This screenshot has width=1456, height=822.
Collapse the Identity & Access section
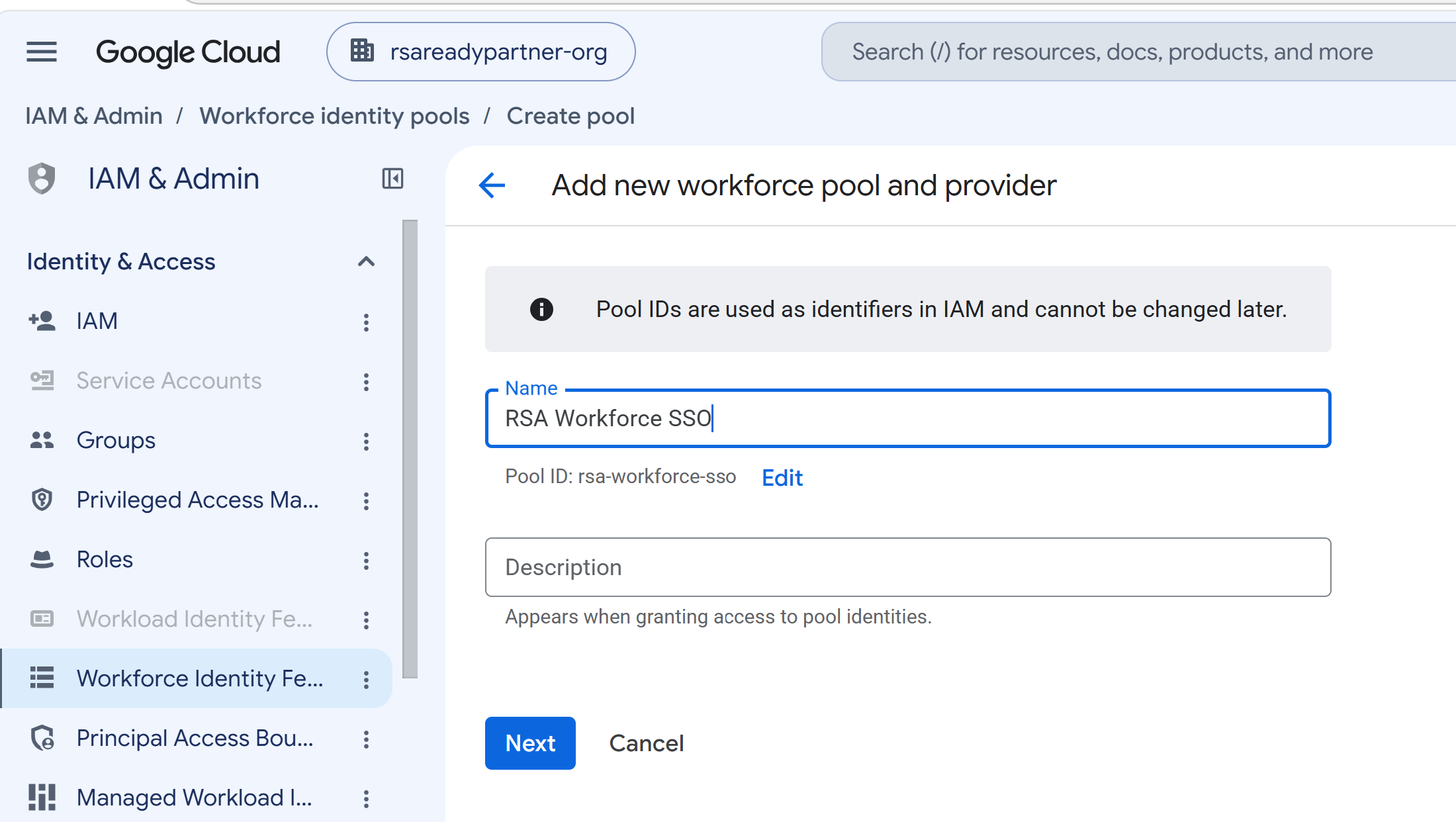click(x=366, y=261)
